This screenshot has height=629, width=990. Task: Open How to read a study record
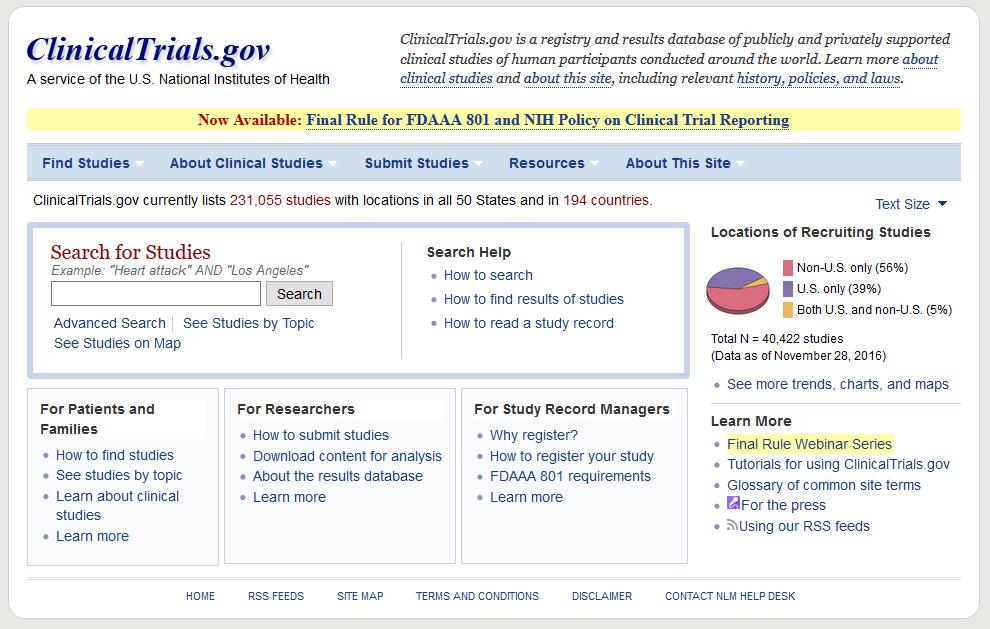528,323
